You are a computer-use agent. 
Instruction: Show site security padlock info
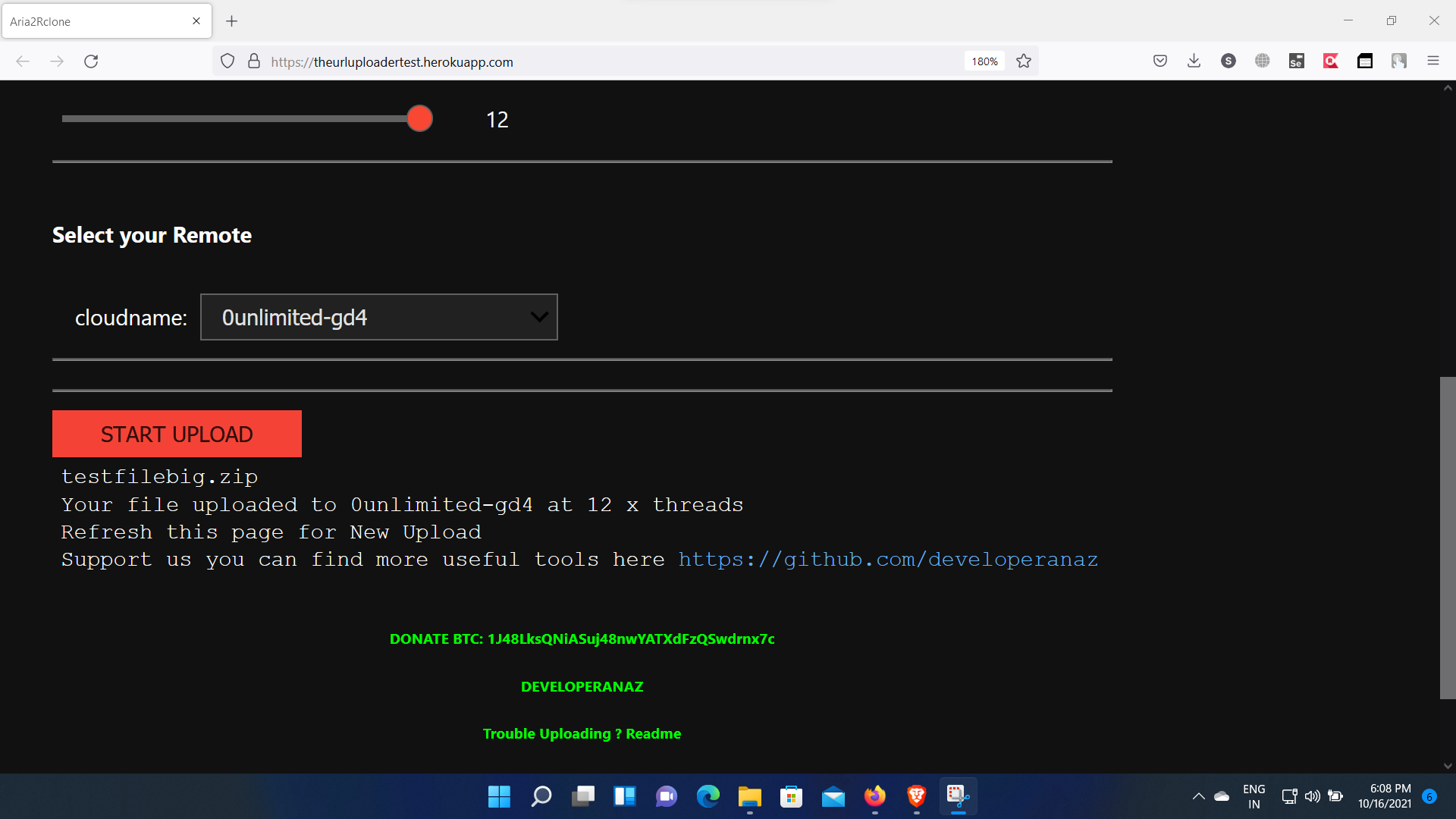[x=254, y=61]
